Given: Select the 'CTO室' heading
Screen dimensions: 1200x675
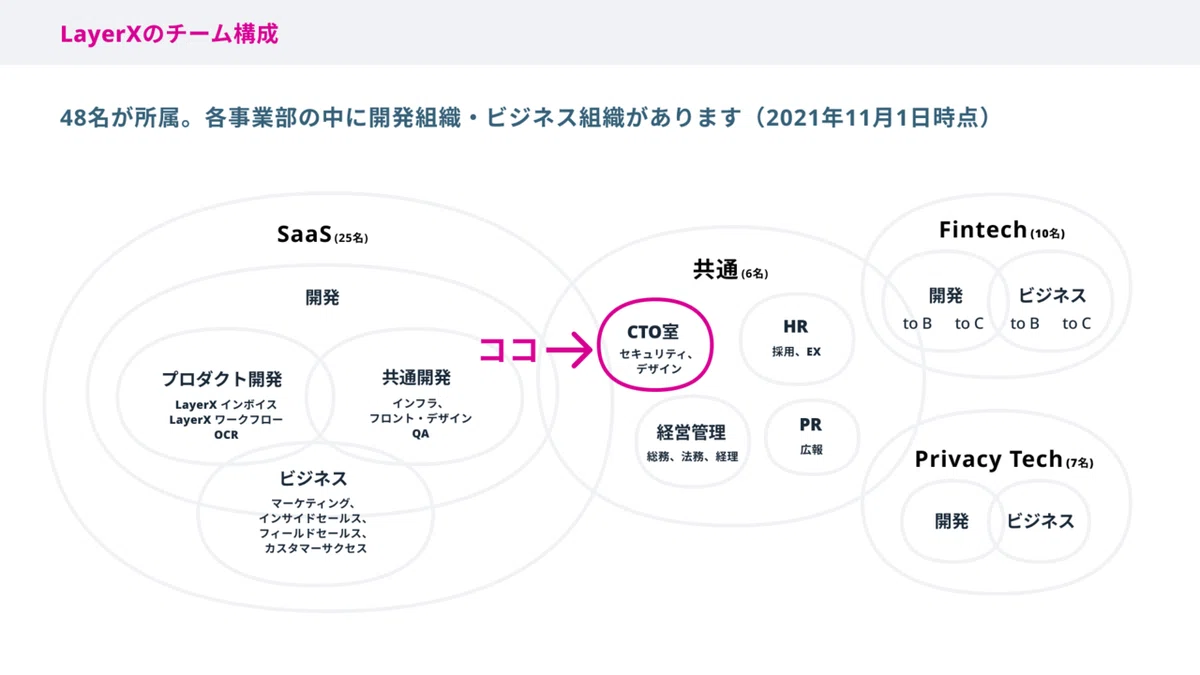Looking at the screenshot, I should pyautogui.click(x=653, y=331).
